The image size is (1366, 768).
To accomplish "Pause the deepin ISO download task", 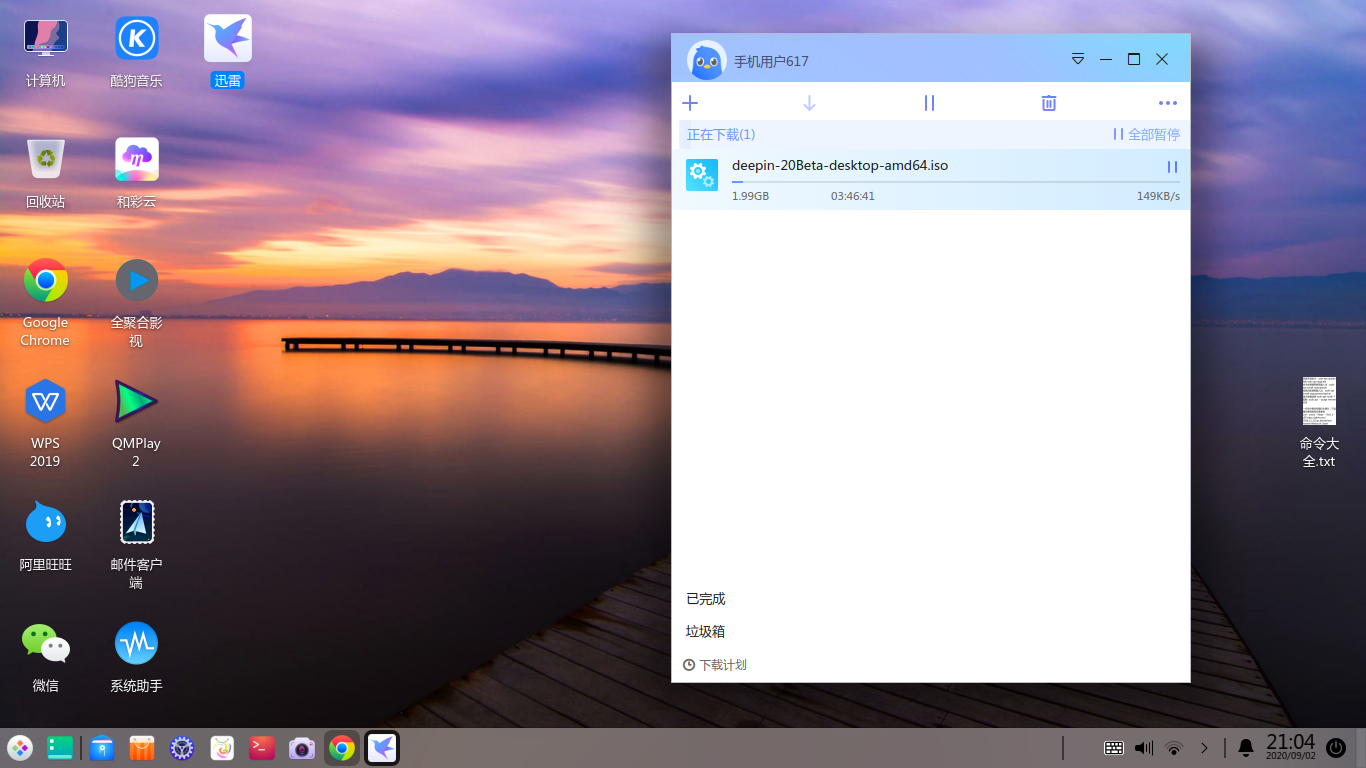I will pos(1172,167).
